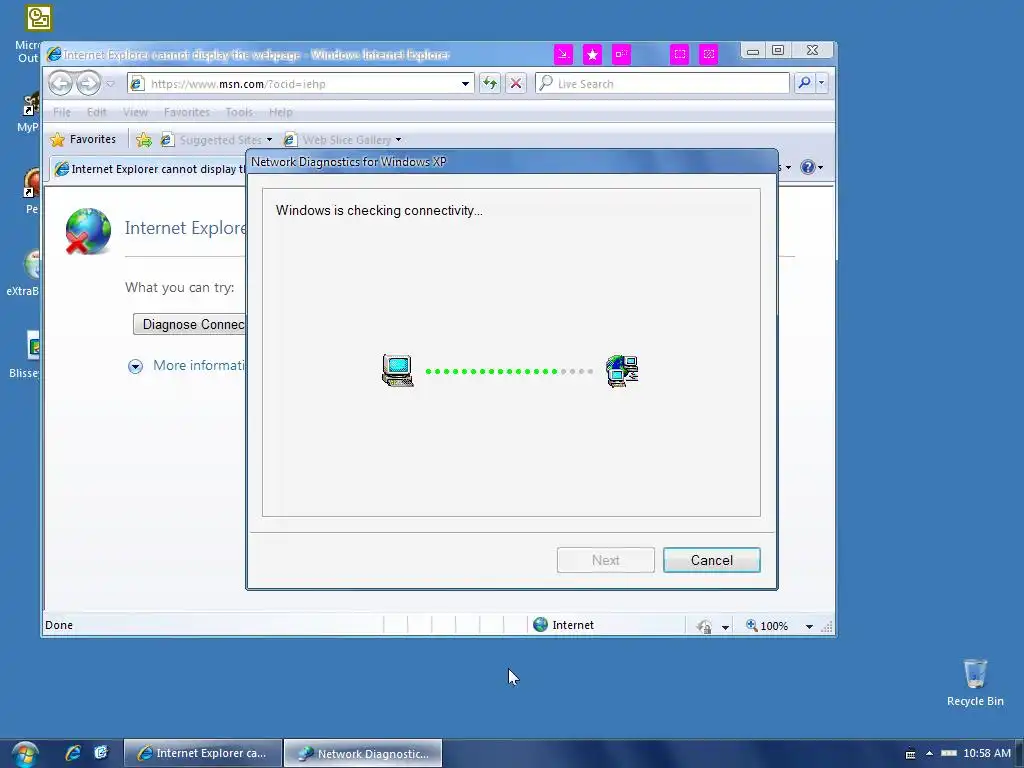Click the More information link text
The height and width of the screenshot is (768, 1024).
coord(199,365)
